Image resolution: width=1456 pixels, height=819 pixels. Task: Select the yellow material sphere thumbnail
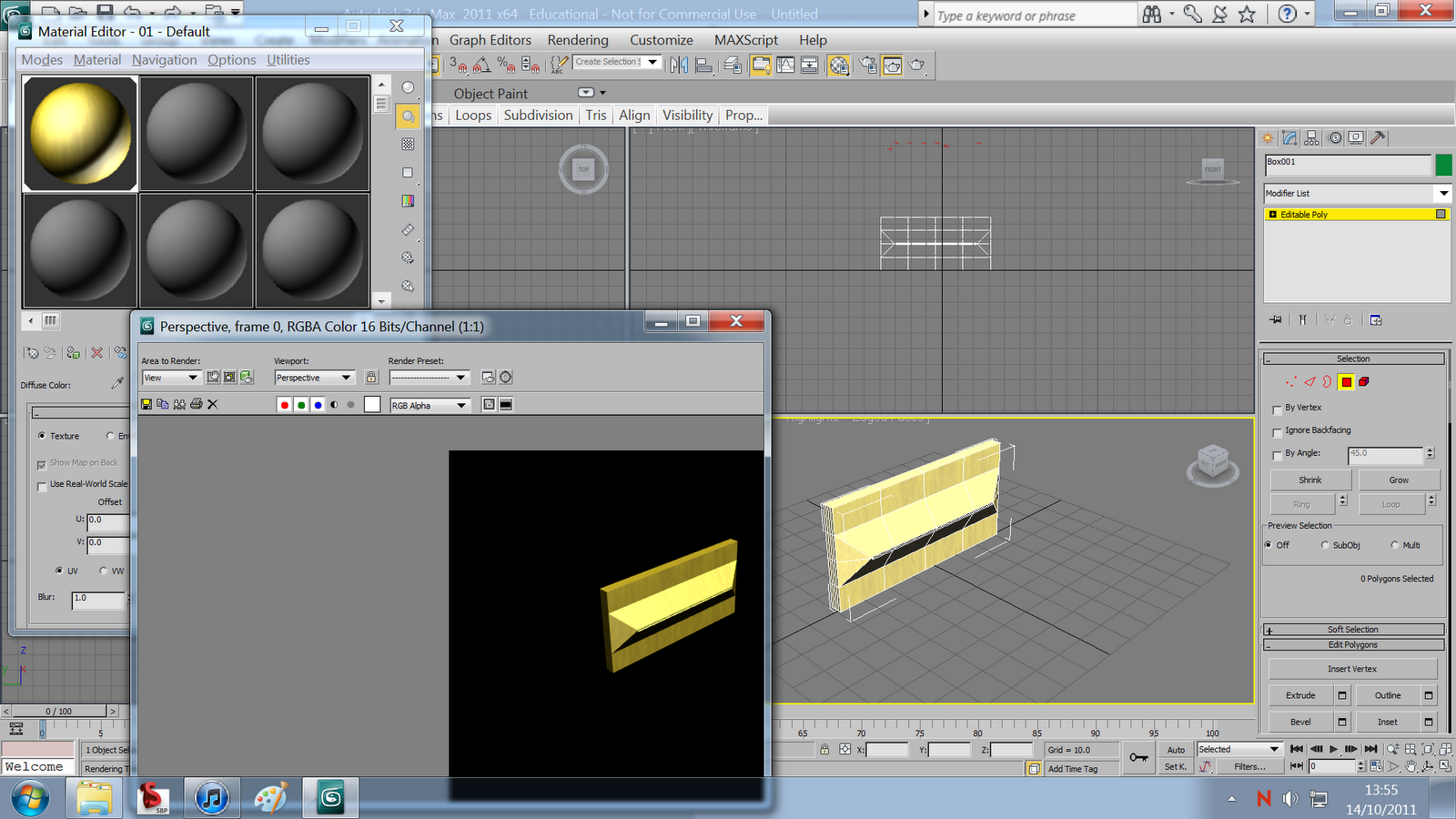click(79, 133)
